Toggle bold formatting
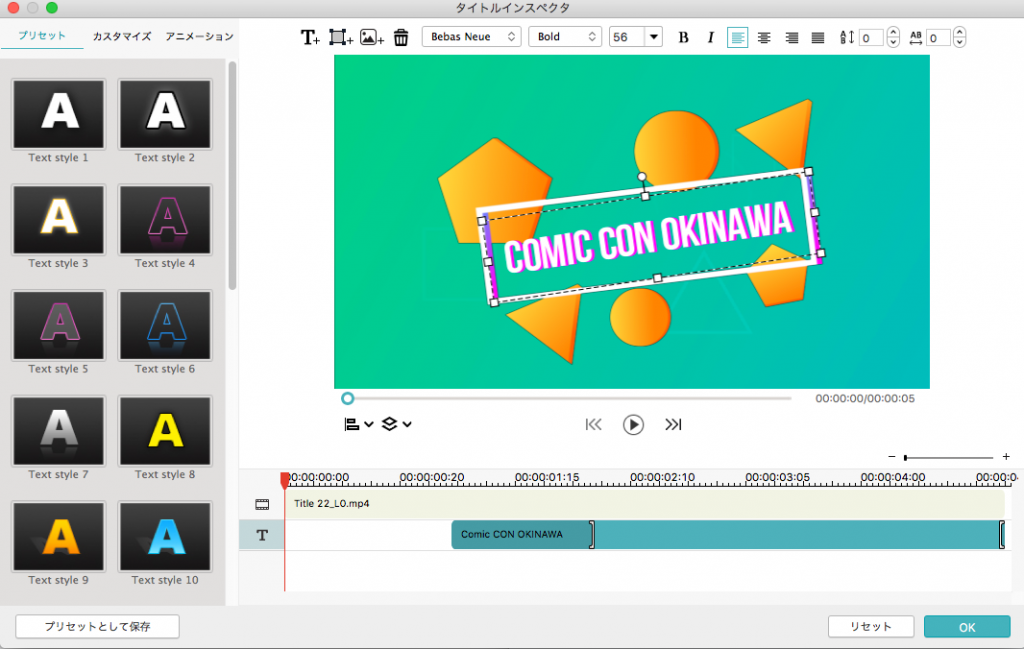This screenshot has height=649, width=1024. click(684, 37)
